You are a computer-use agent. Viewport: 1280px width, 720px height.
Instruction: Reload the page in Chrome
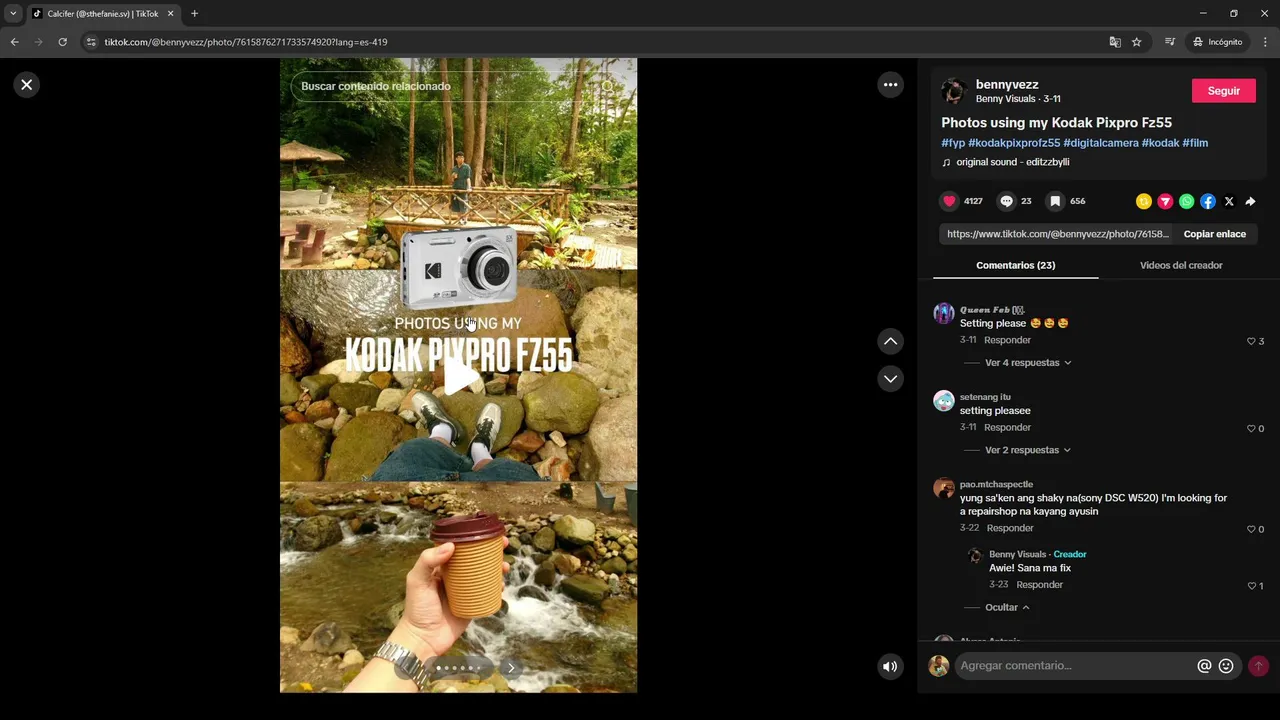pyautogui.click(x=62, y=42)
